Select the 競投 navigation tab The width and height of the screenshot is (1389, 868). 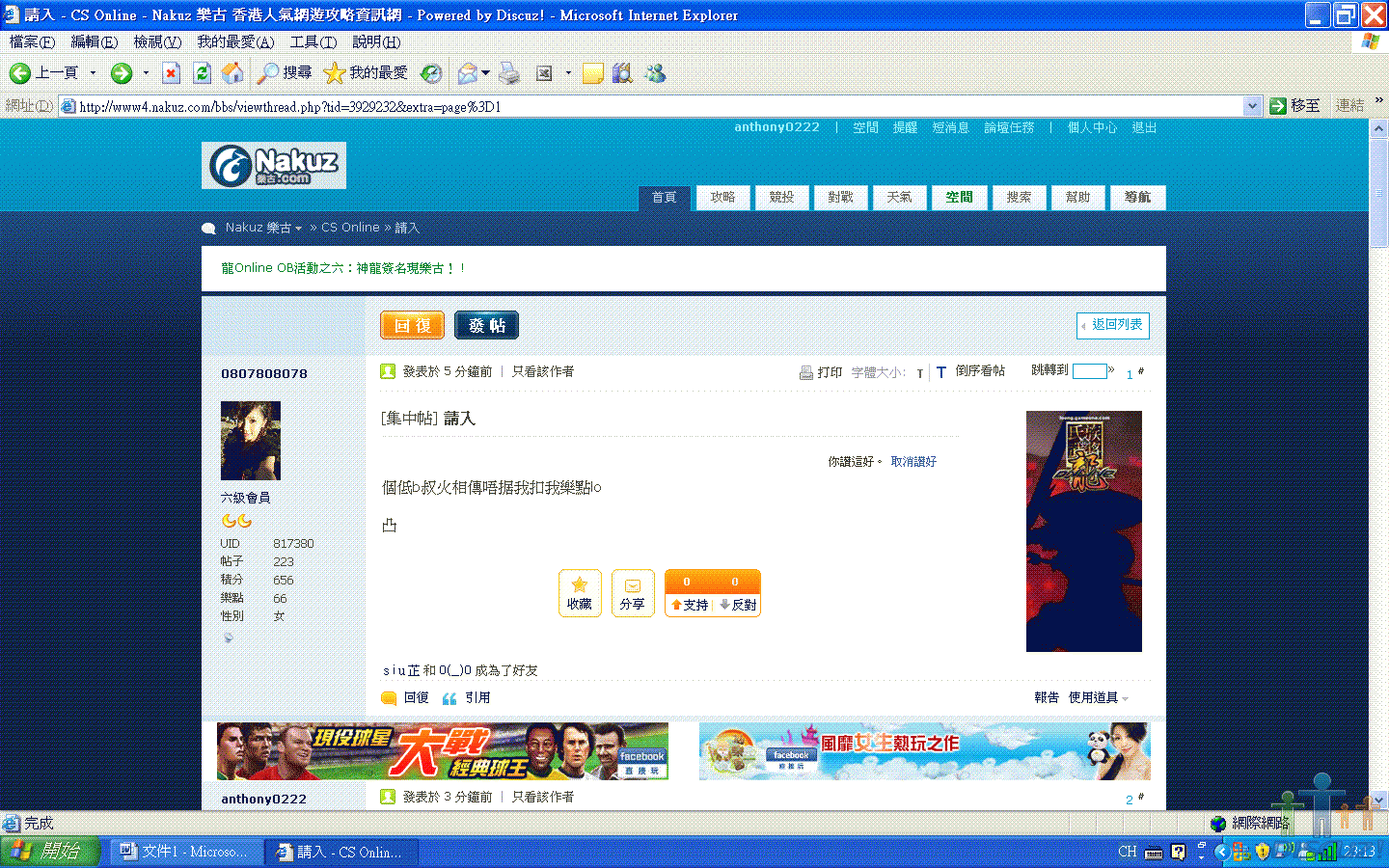[x=782, y=198]
